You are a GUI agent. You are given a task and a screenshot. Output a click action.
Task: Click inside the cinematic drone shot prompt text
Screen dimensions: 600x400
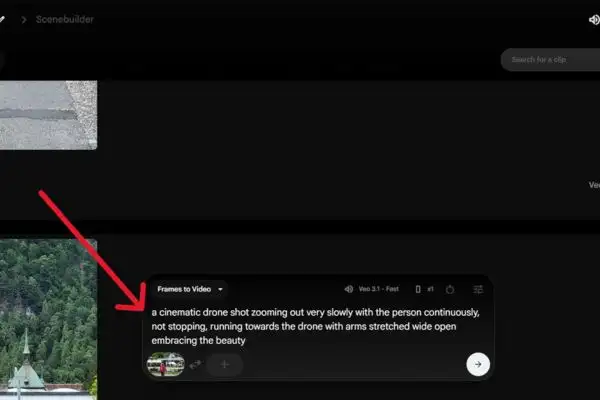click(315, 326)
